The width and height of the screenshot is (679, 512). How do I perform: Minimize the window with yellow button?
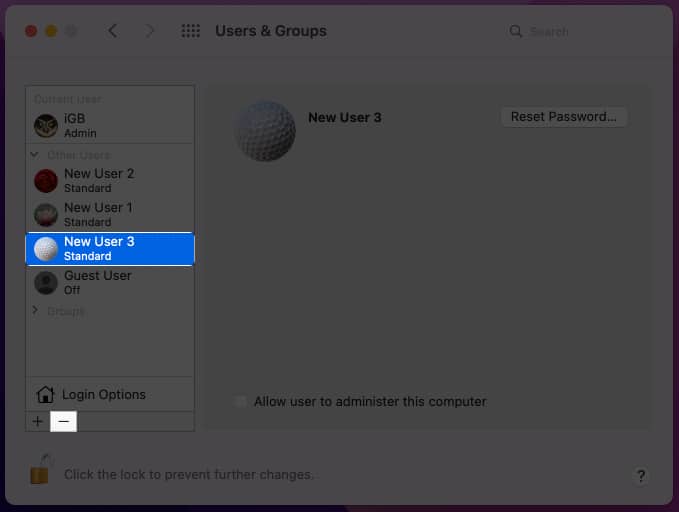(51, 31)
